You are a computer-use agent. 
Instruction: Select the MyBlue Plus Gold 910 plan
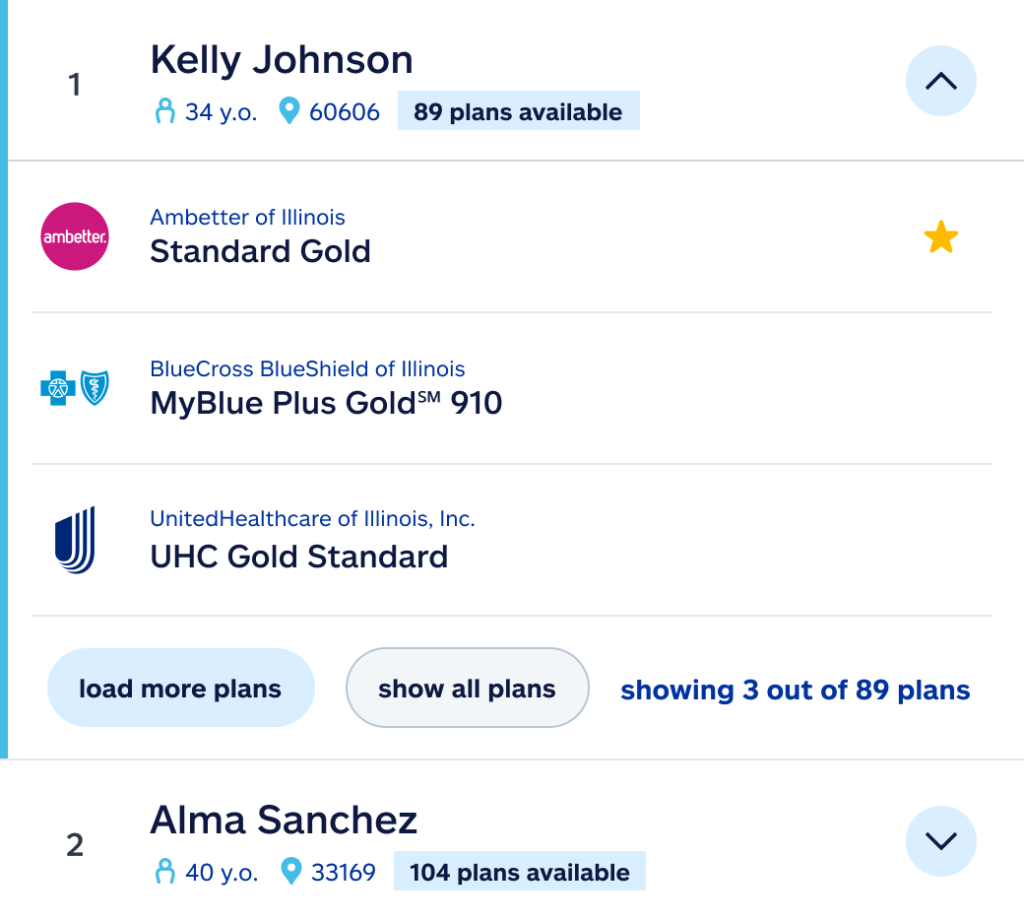coord(326,404)
